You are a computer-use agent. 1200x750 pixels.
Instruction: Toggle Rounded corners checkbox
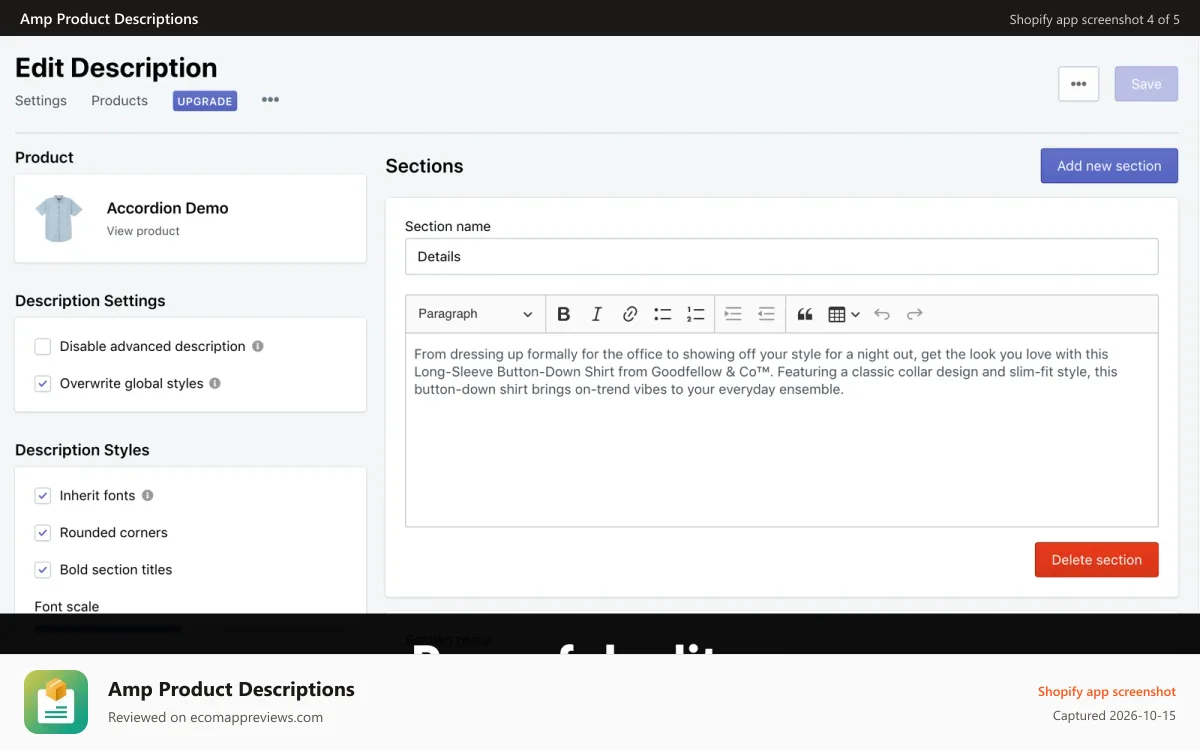pyautogui.click(x=43, y=532)
